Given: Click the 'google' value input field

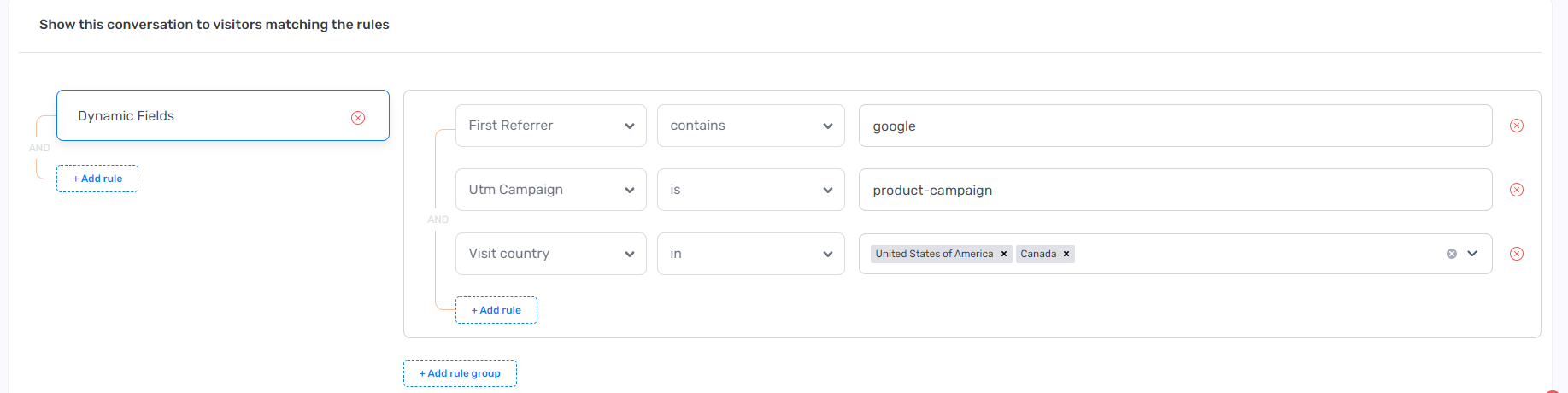Looking at the screenshot, I should tap(1175, 126).
